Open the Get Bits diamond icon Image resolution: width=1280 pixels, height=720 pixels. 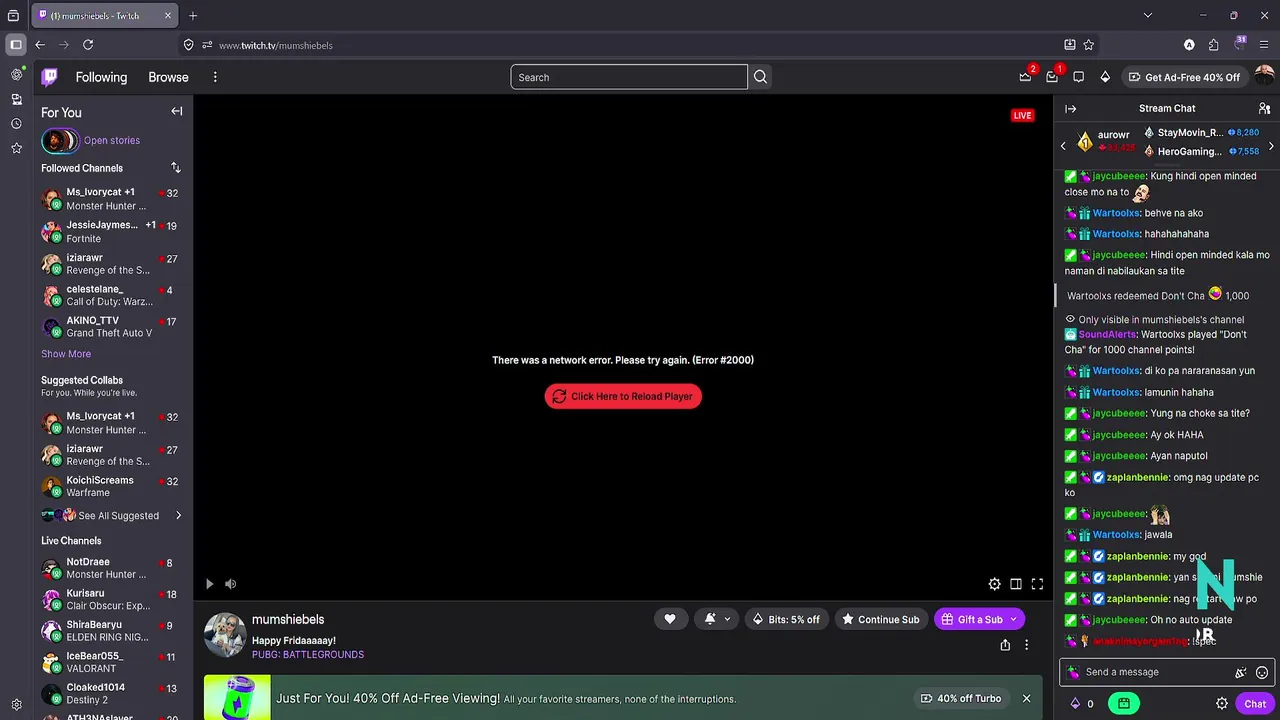pyautogui.click(x=1105, y=77)
